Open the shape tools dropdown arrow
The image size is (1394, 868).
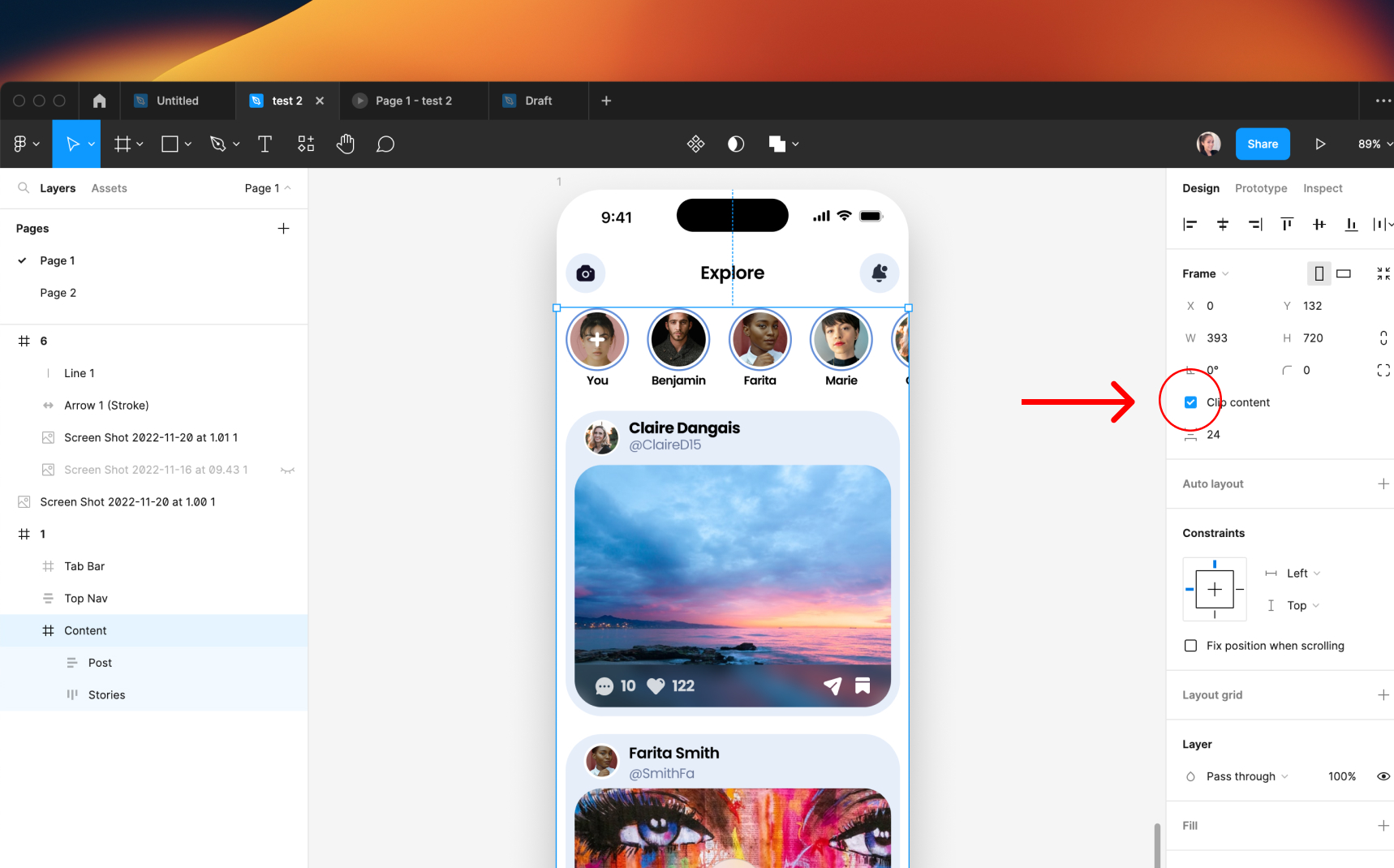pyautogui.click(x=187, y=144)
